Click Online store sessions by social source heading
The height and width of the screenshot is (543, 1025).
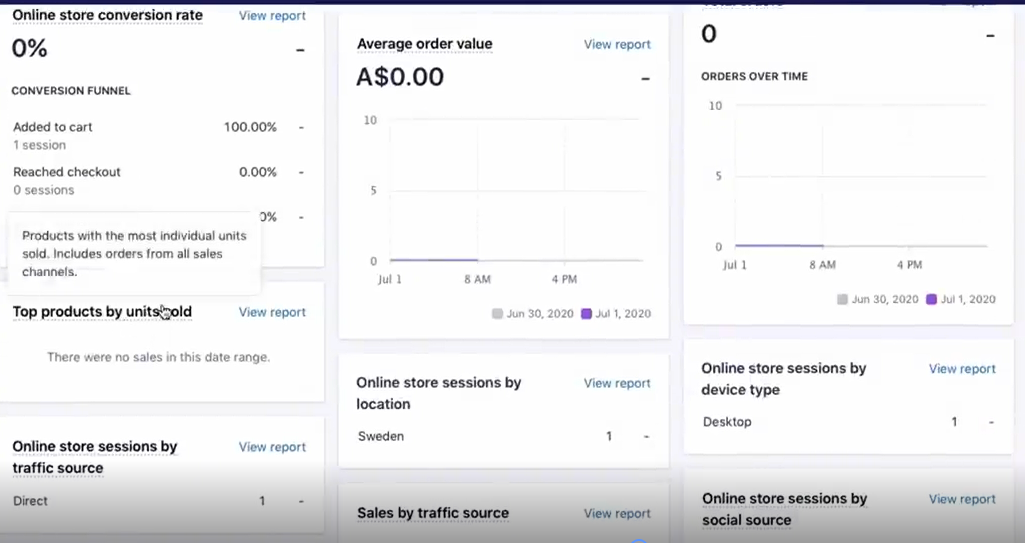tap(784, 509)
